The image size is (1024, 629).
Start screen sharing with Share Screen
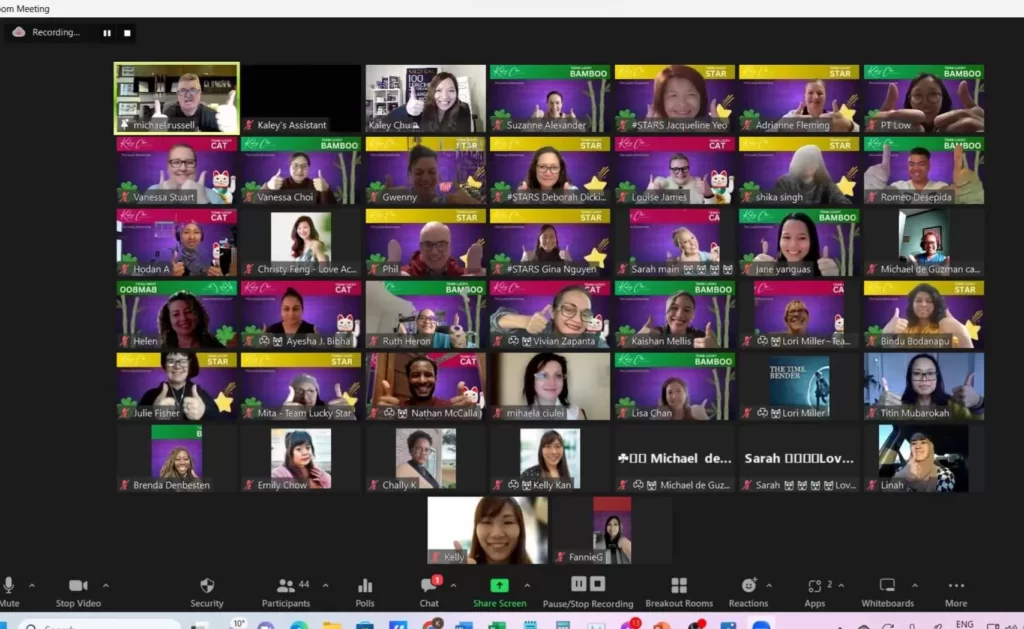[499, 591]
